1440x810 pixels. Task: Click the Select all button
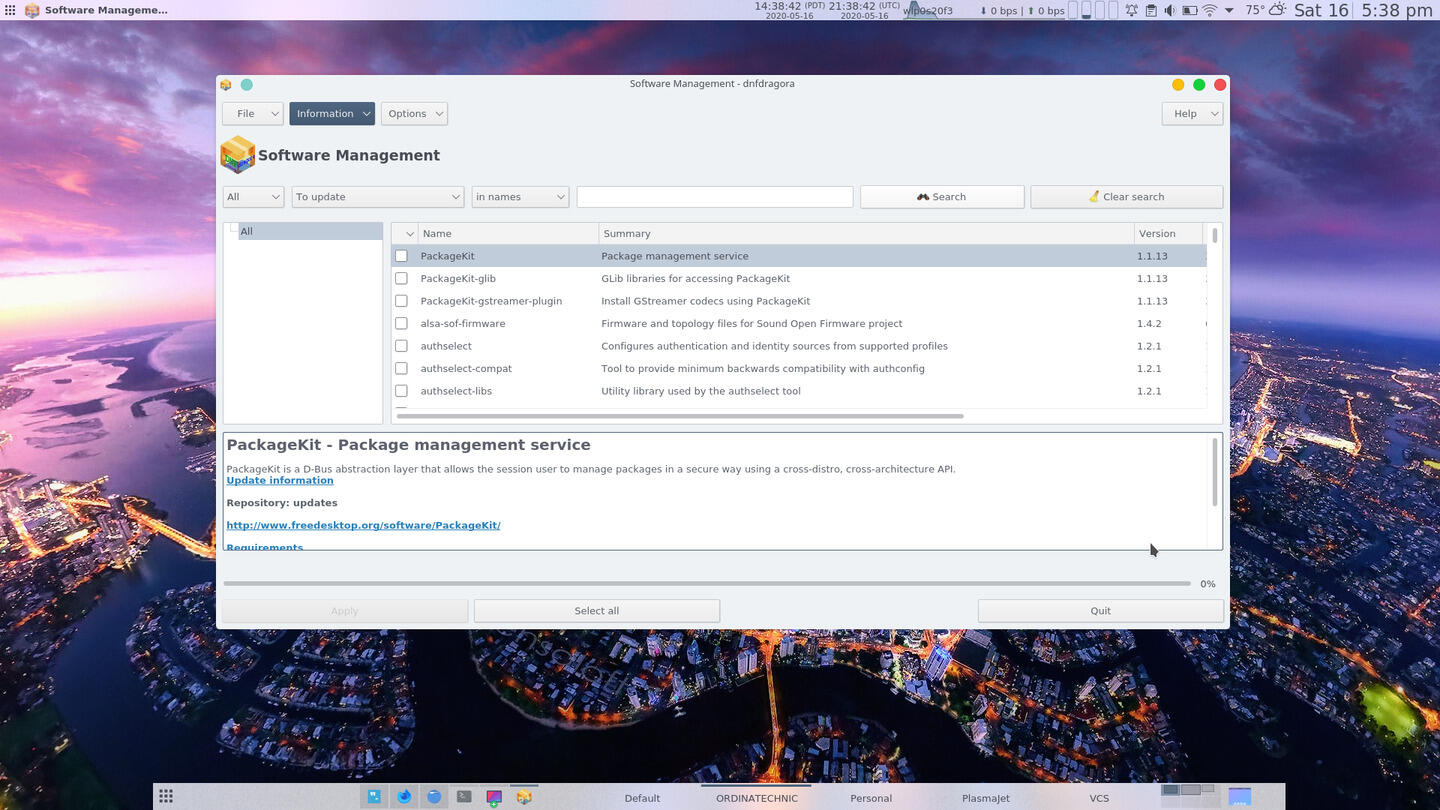(x=597, y=611)
